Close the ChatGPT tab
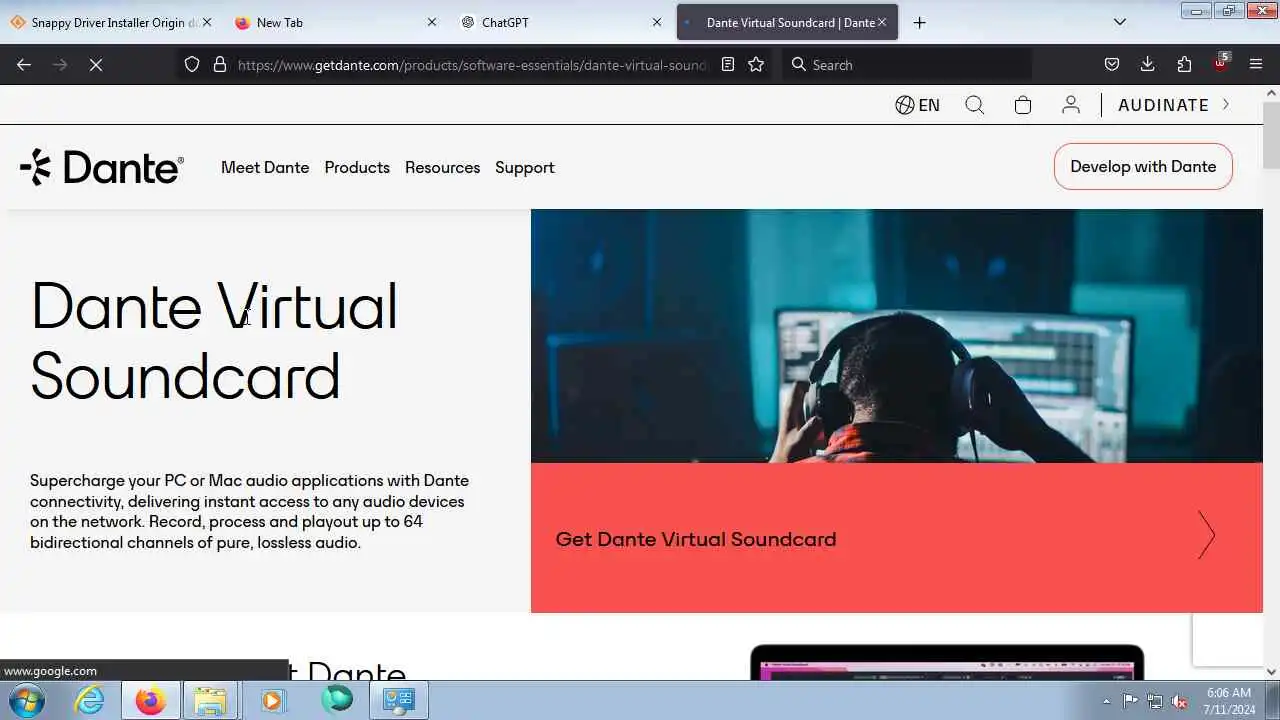Viewport: 1280px width, 720px height. pos(657,22)
